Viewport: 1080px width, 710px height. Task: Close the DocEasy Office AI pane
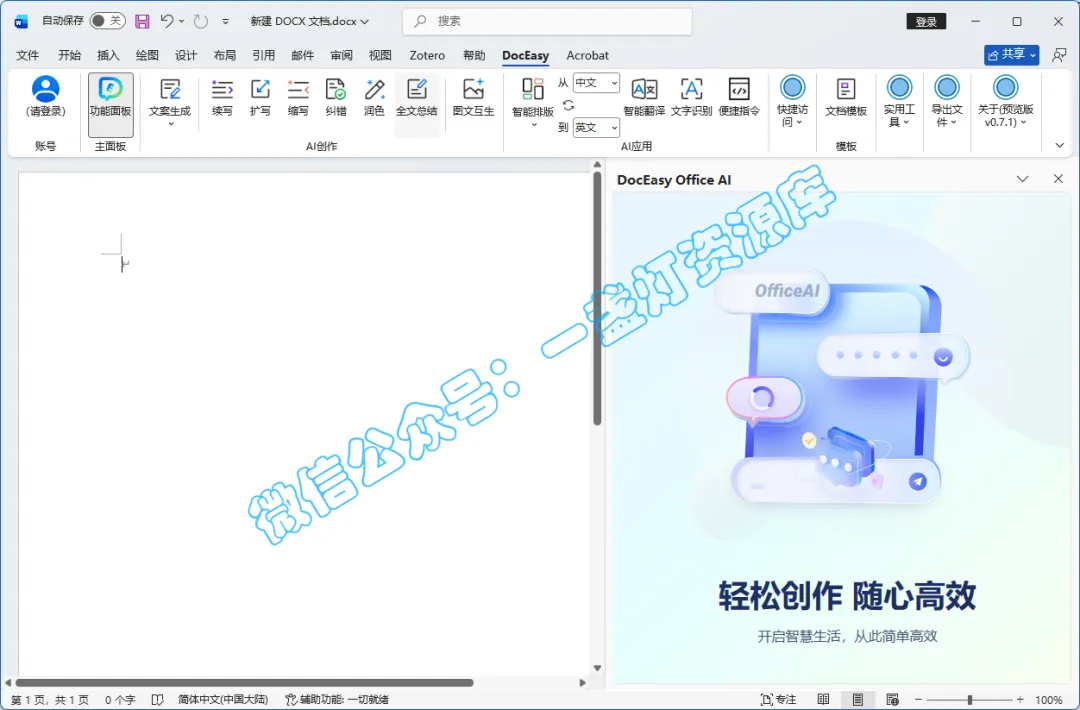point(1058,179)
